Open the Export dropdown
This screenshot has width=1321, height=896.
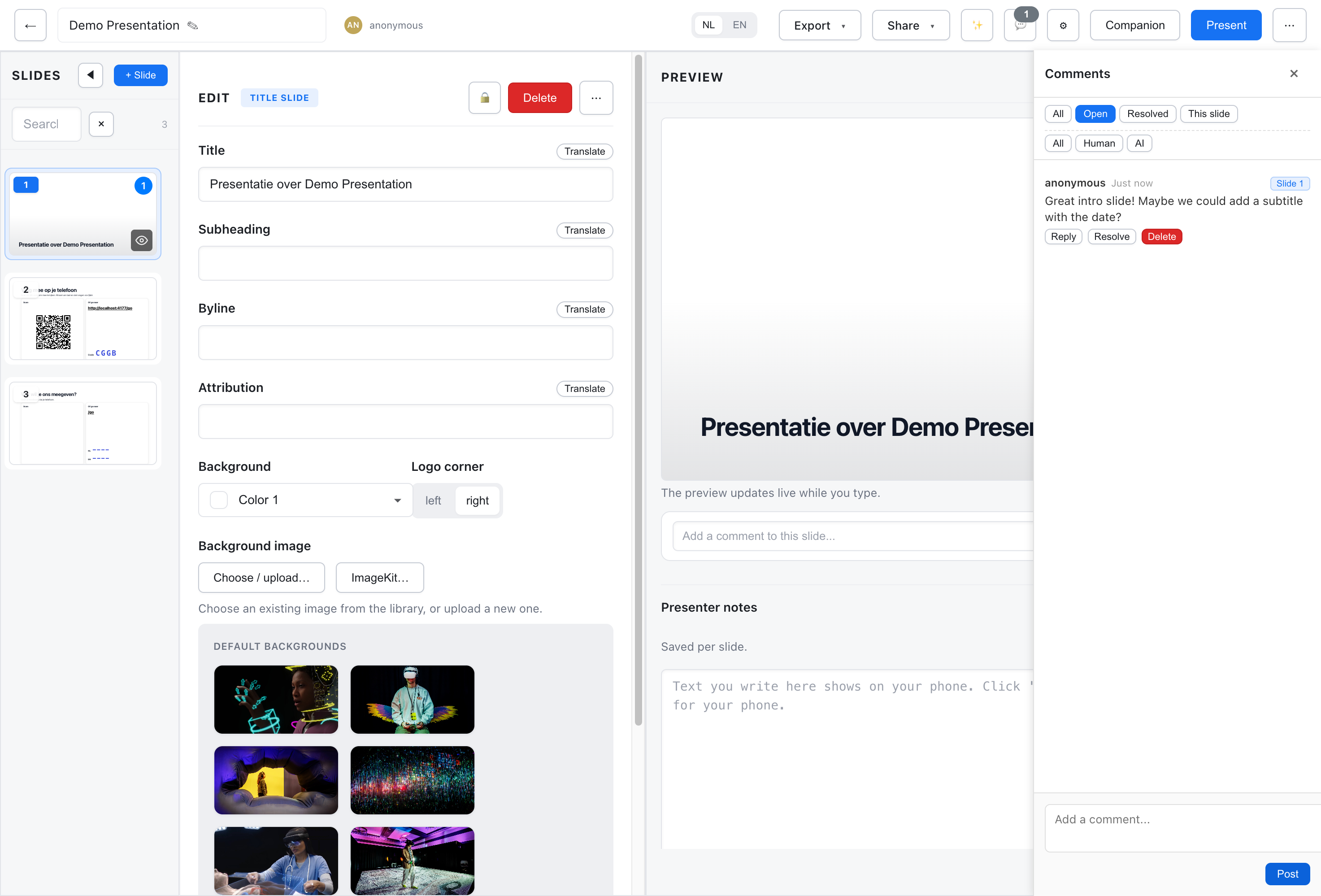819,25
